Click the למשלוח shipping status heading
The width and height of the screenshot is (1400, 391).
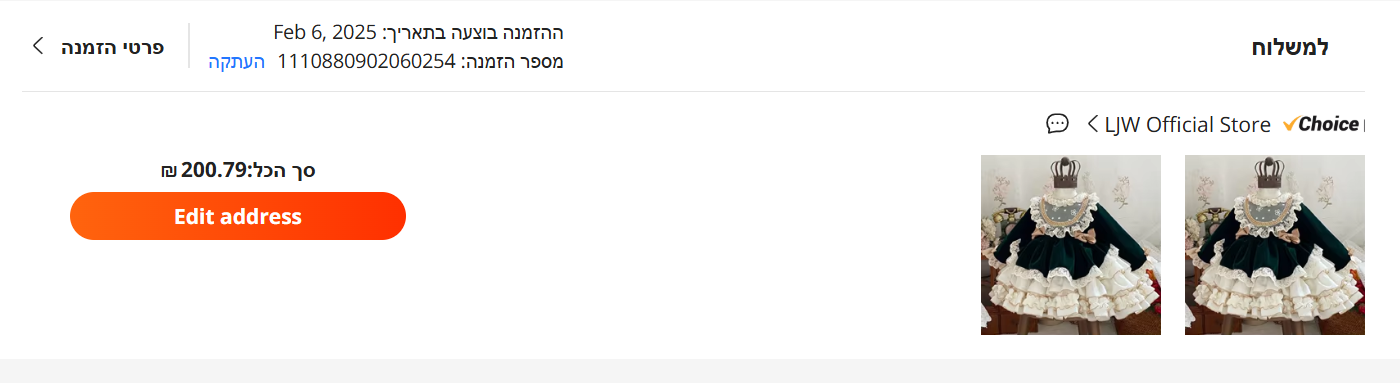click(1290, 47)
